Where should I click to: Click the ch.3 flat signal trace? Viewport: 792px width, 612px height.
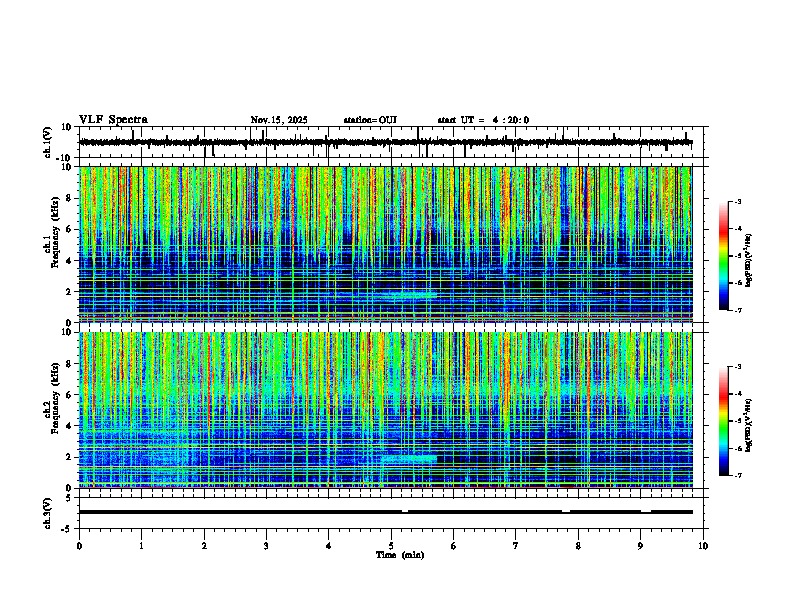pyautogui.click(x=385, y=512)
